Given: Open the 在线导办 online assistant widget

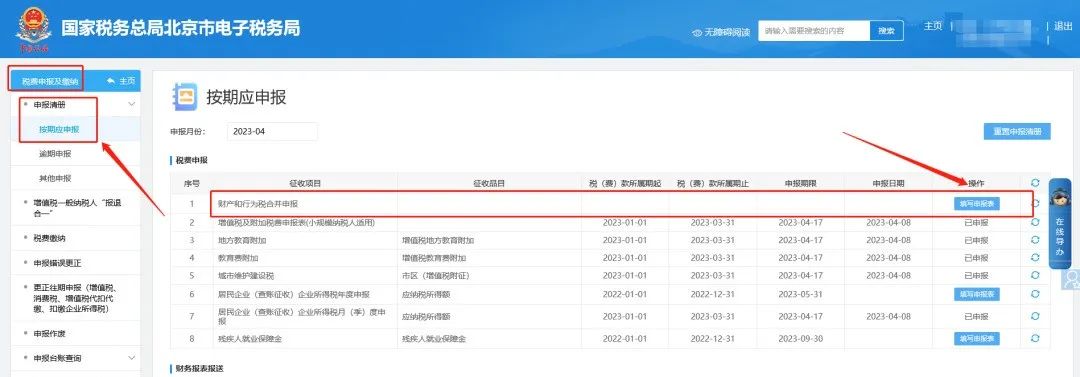Looking at the screenshot, I should click(1059, 224).
